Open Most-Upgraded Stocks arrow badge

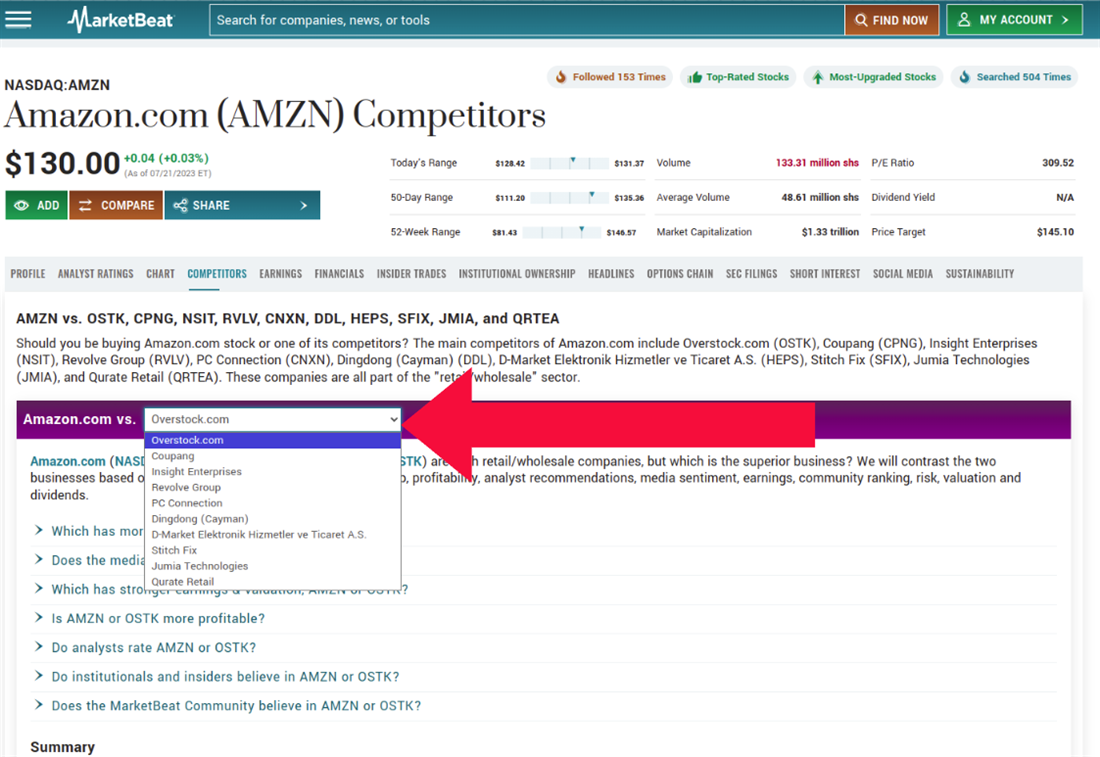pos(873,77)
